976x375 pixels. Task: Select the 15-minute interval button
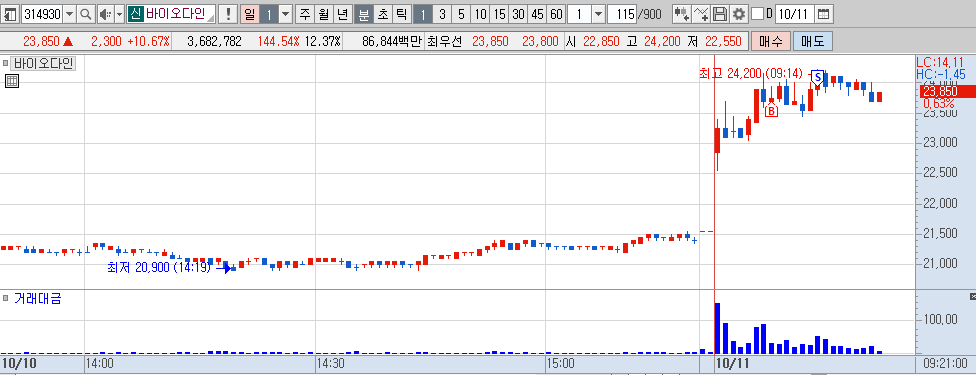[x=499, y=14]
